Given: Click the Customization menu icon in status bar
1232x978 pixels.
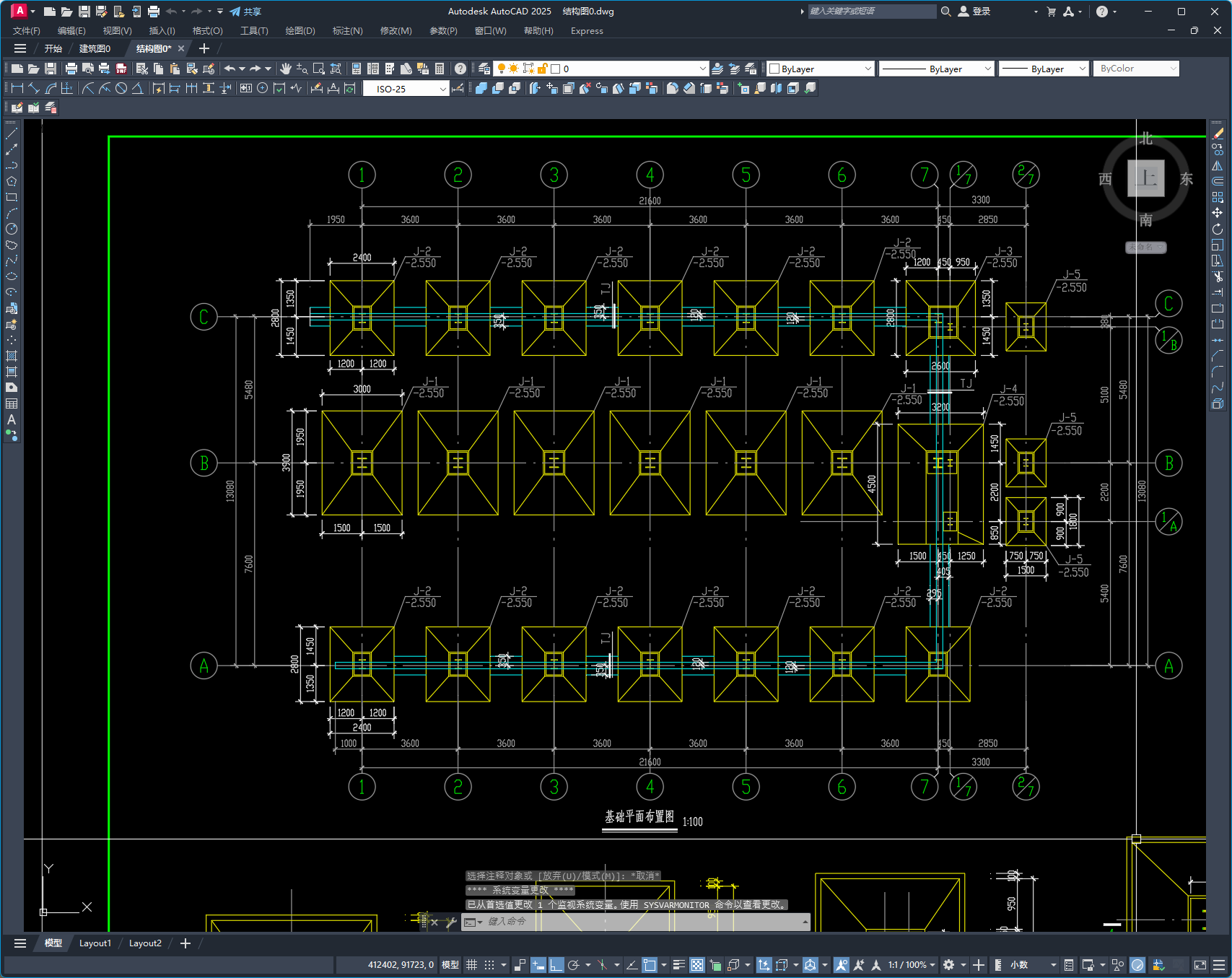Looking at the screenshot, I should (1219, 965).
